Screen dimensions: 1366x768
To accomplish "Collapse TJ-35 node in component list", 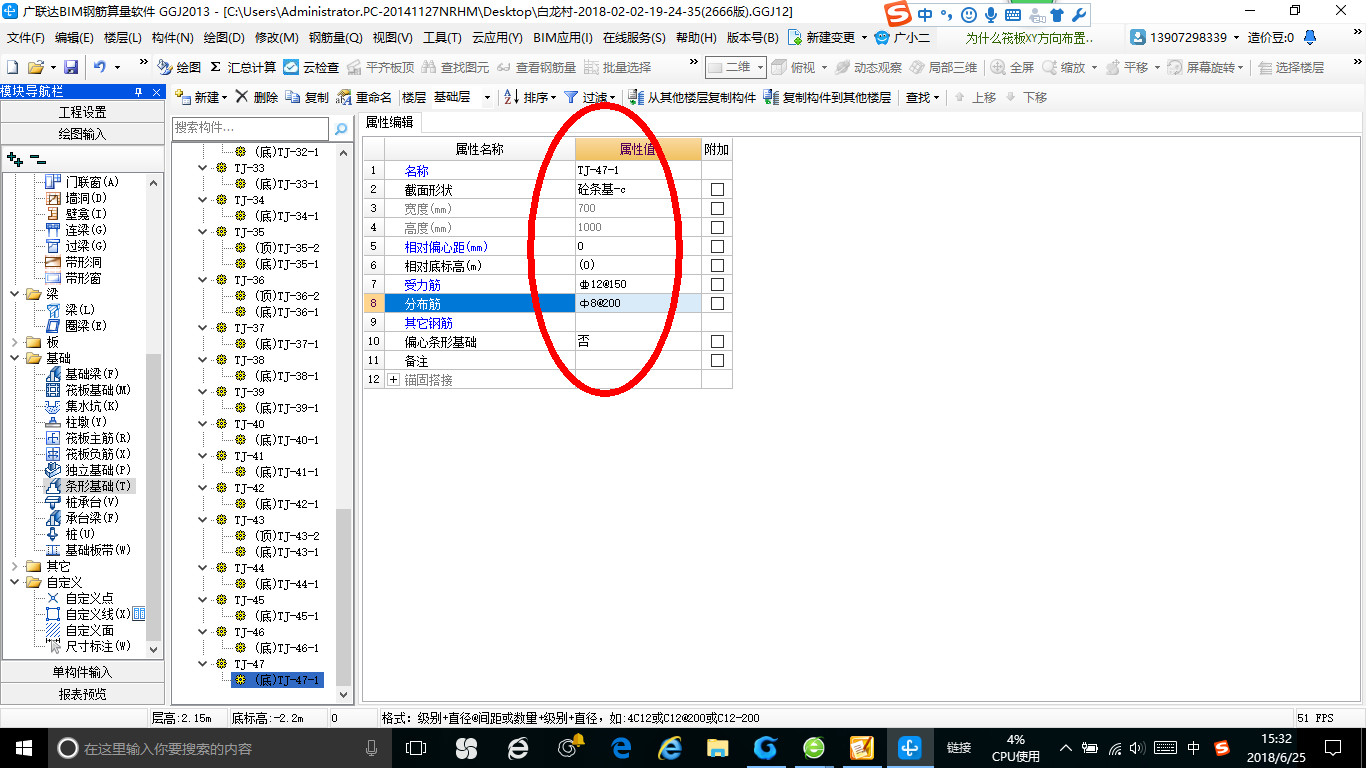I will pyautogui.click(x=204, y=232).
